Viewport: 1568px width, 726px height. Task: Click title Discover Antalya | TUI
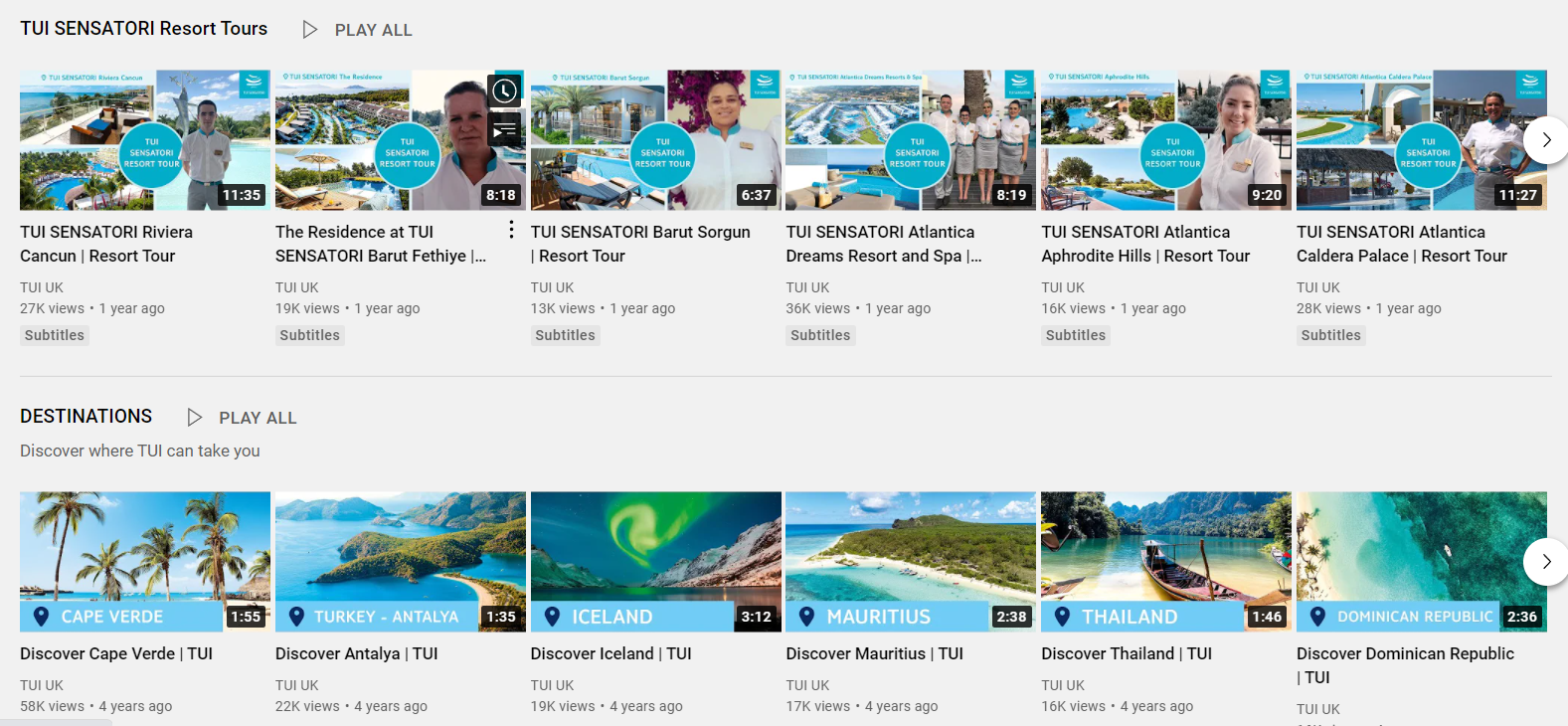click(x=357, y=653)
